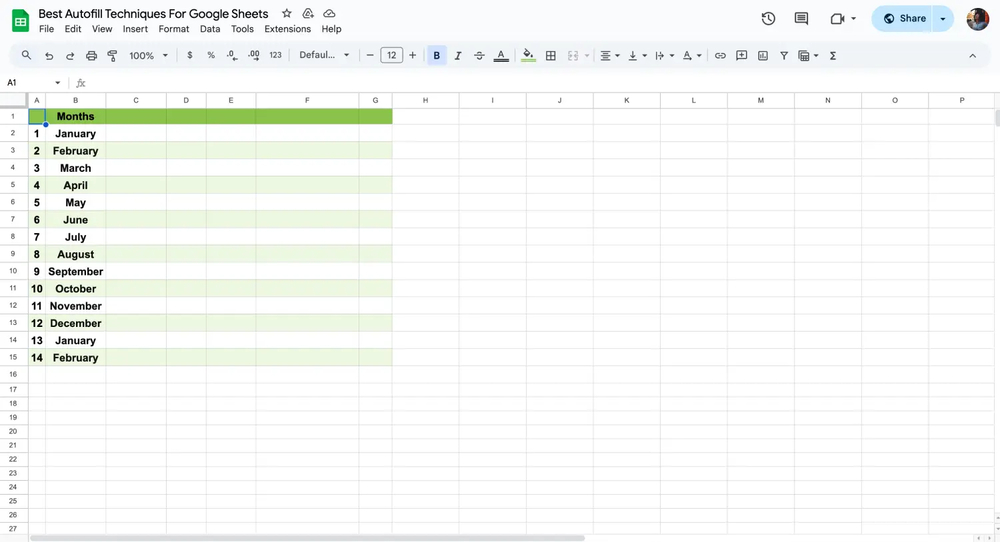
Task: Open the zoom 100% dropdown
Action: [x=148, y=56]
